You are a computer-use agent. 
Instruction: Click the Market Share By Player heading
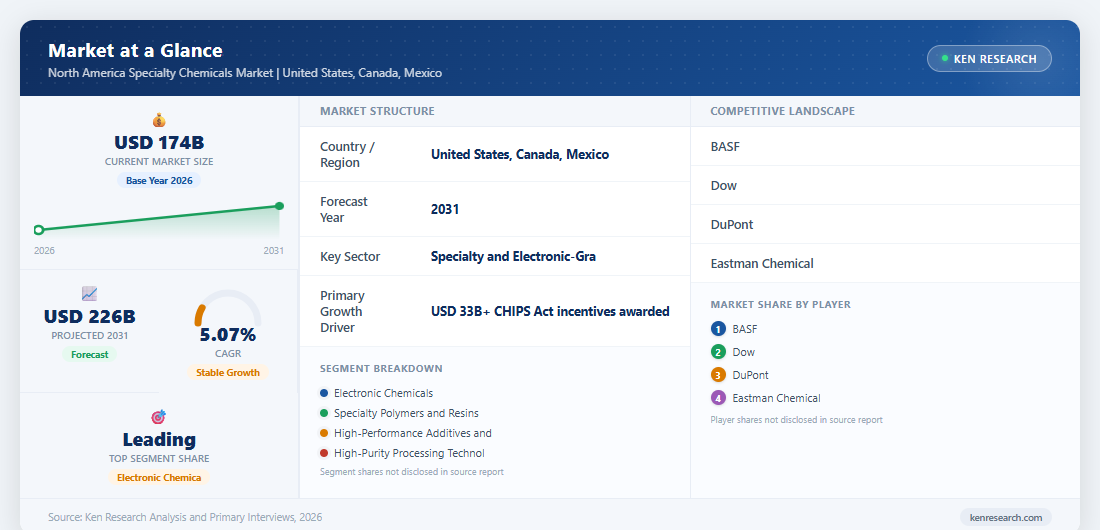(781, 305)
